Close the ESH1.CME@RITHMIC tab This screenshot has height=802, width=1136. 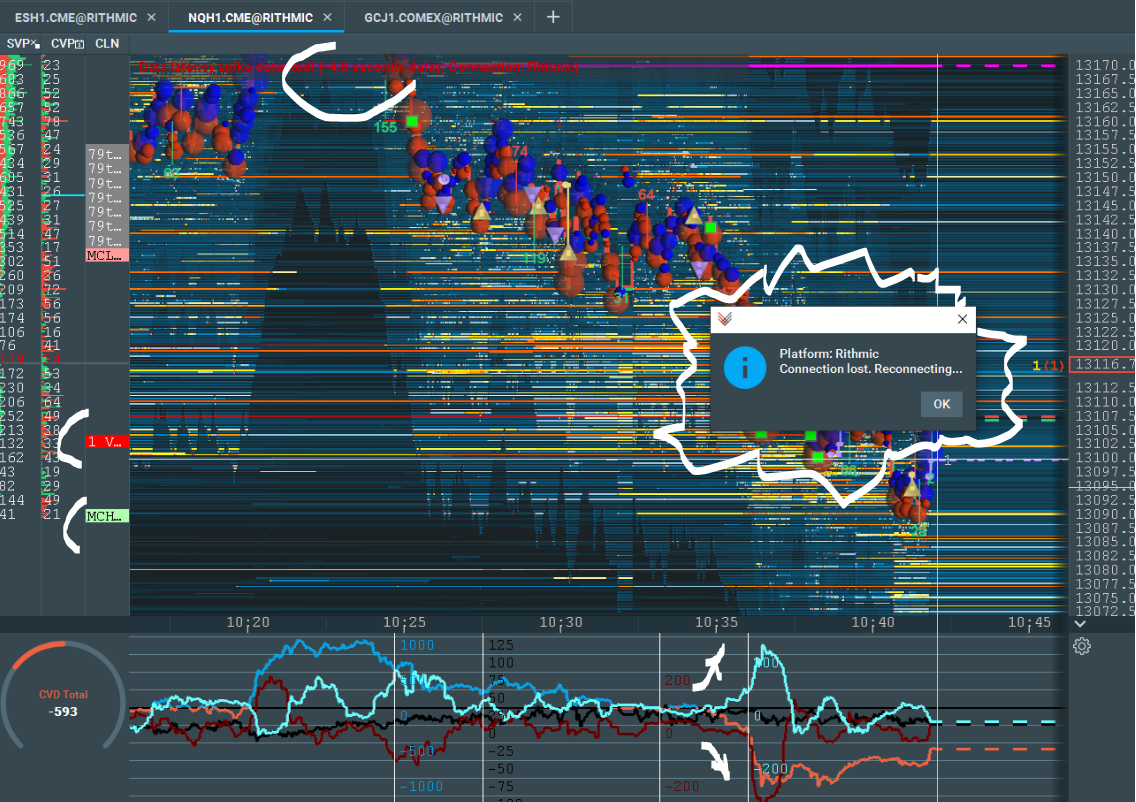pyautogui.click(x=151, y=17)
